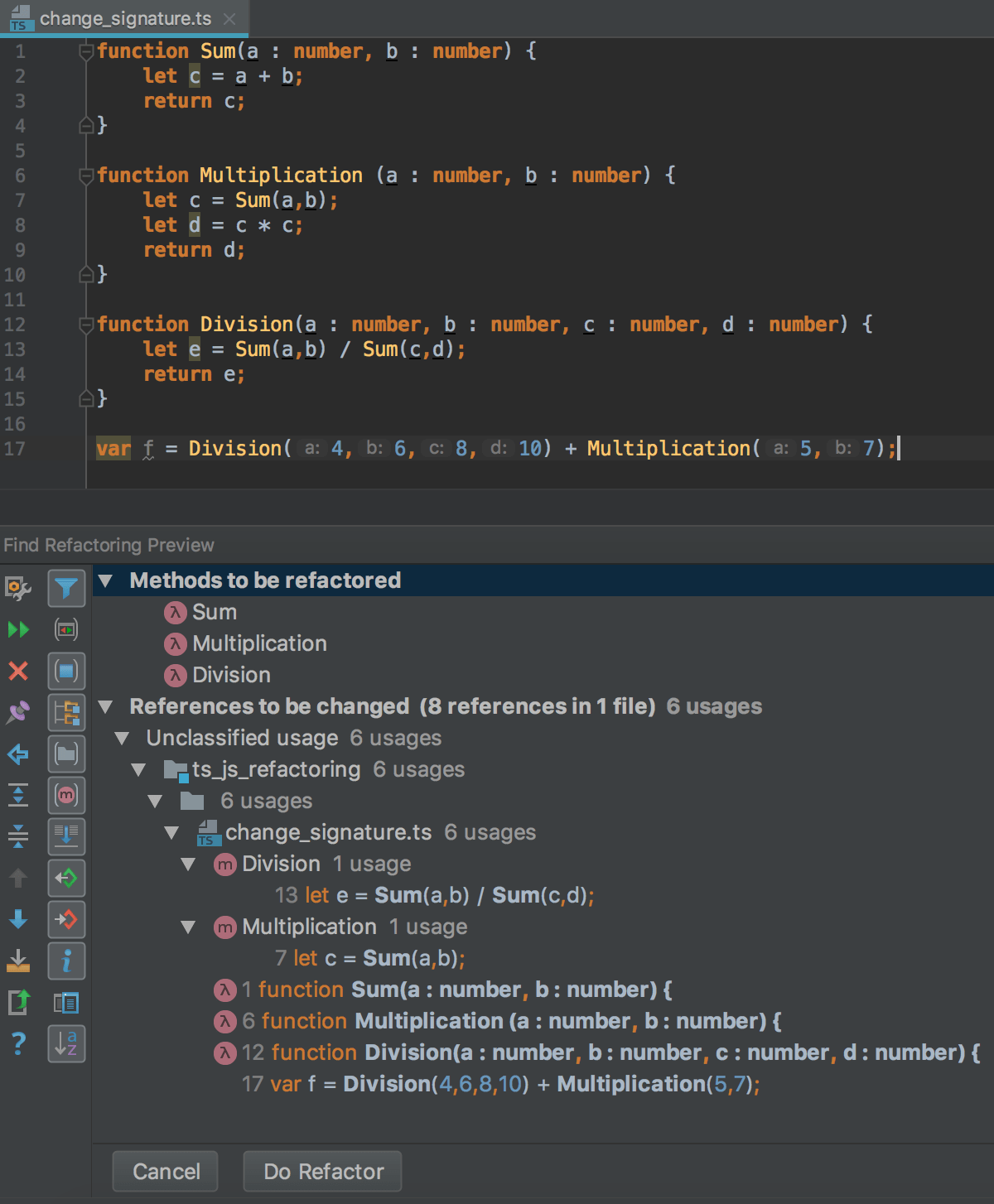Fold the Sum function at line 1
The image size is (994, 1204).
click(x=85, y=51)
